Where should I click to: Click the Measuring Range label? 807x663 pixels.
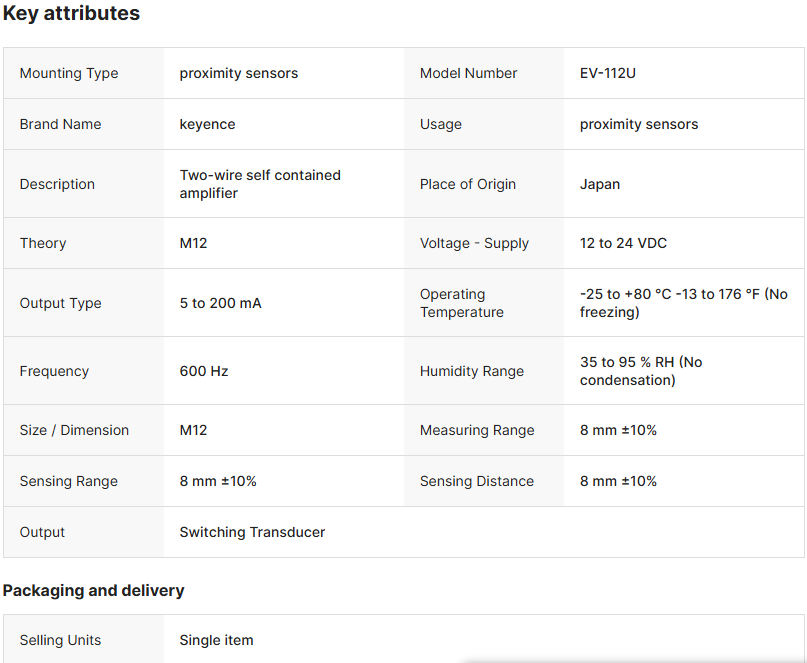477,430
